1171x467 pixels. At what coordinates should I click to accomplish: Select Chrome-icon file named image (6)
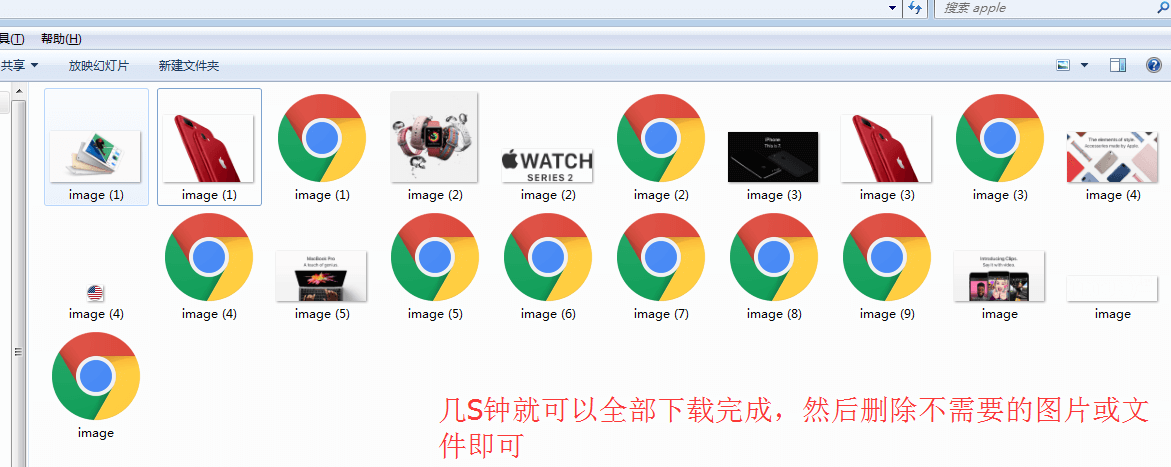547,266
